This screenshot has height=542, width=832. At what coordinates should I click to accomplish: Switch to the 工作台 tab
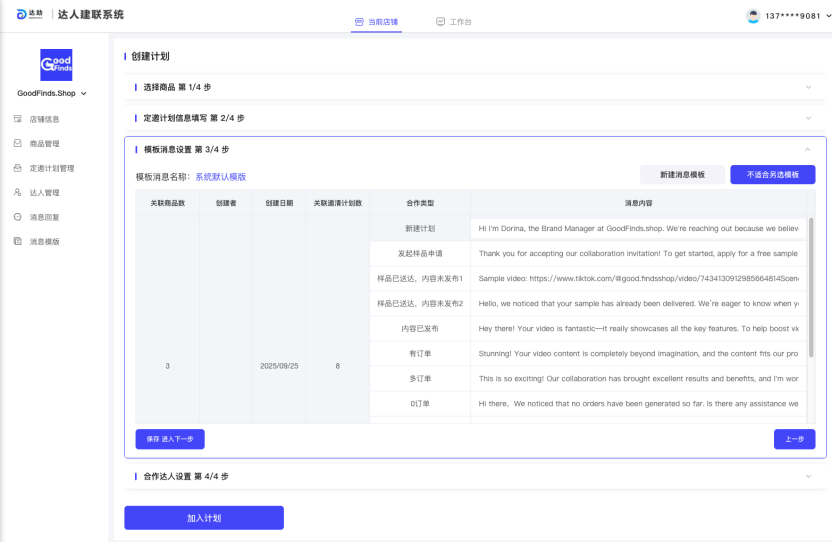point(454,21)
